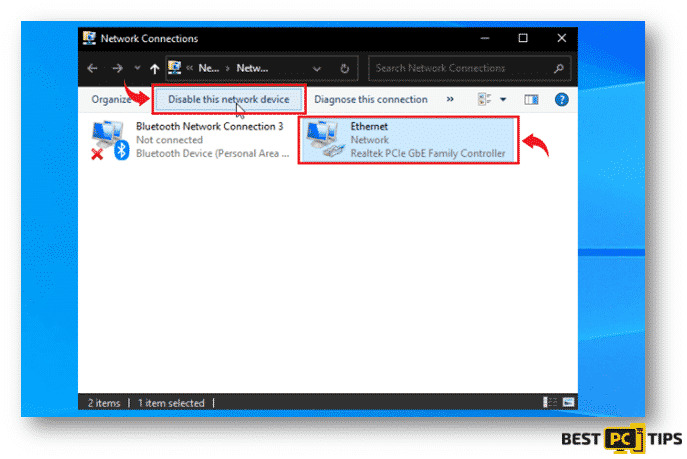Click '2 items' in status bar
Screen dimensions: 687x459
coord(104,403)
